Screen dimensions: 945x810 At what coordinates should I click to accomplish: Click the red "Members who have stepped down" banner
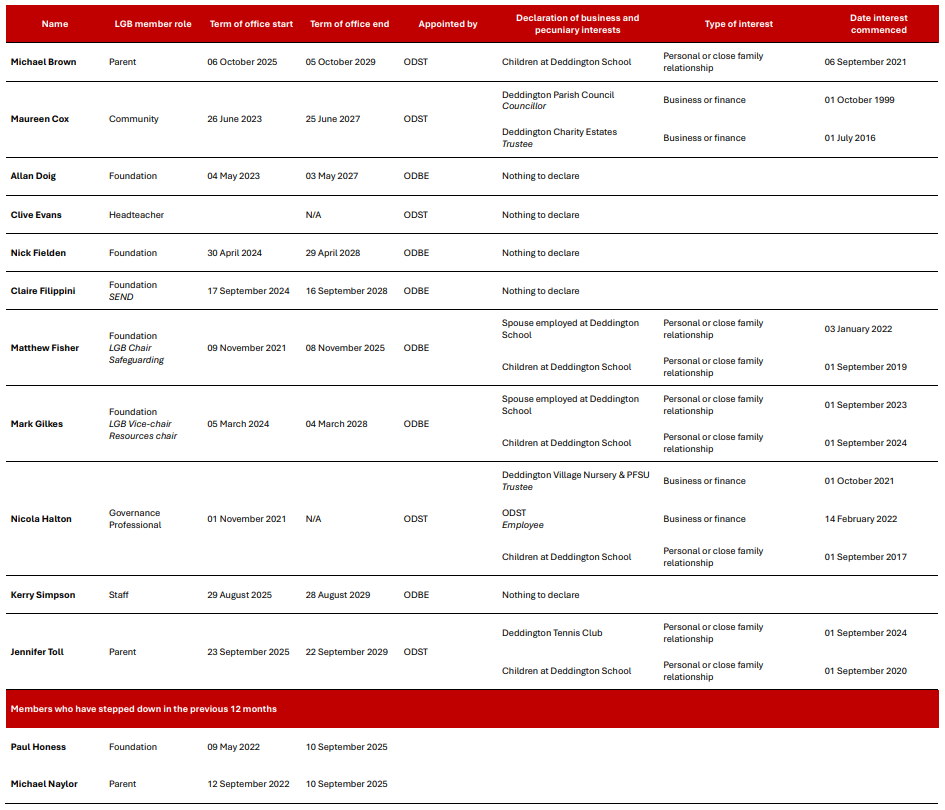point(472,709)
